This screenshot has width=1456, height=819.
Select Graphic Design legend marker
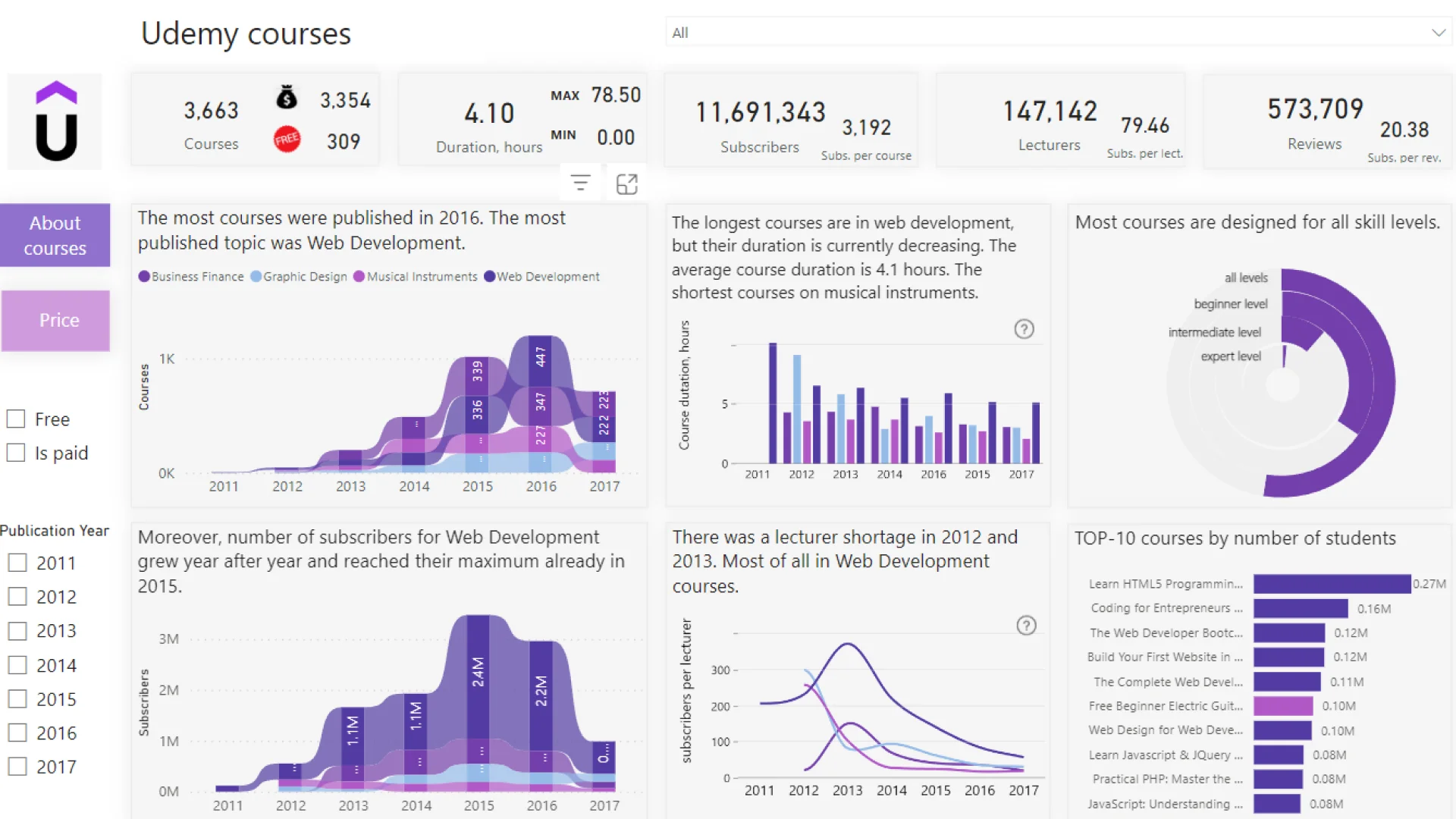coord(256,277)
